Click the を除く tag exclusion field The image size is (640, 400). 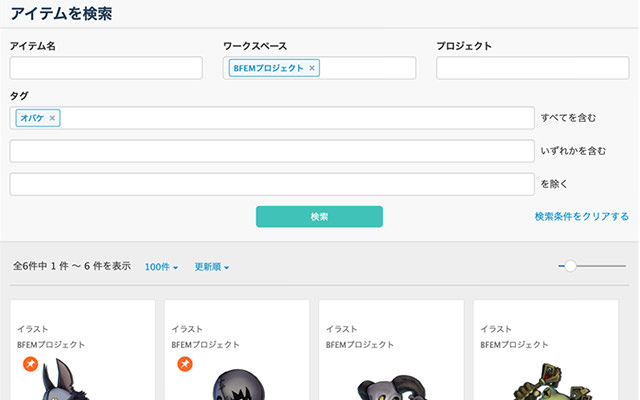click(272, 184)
